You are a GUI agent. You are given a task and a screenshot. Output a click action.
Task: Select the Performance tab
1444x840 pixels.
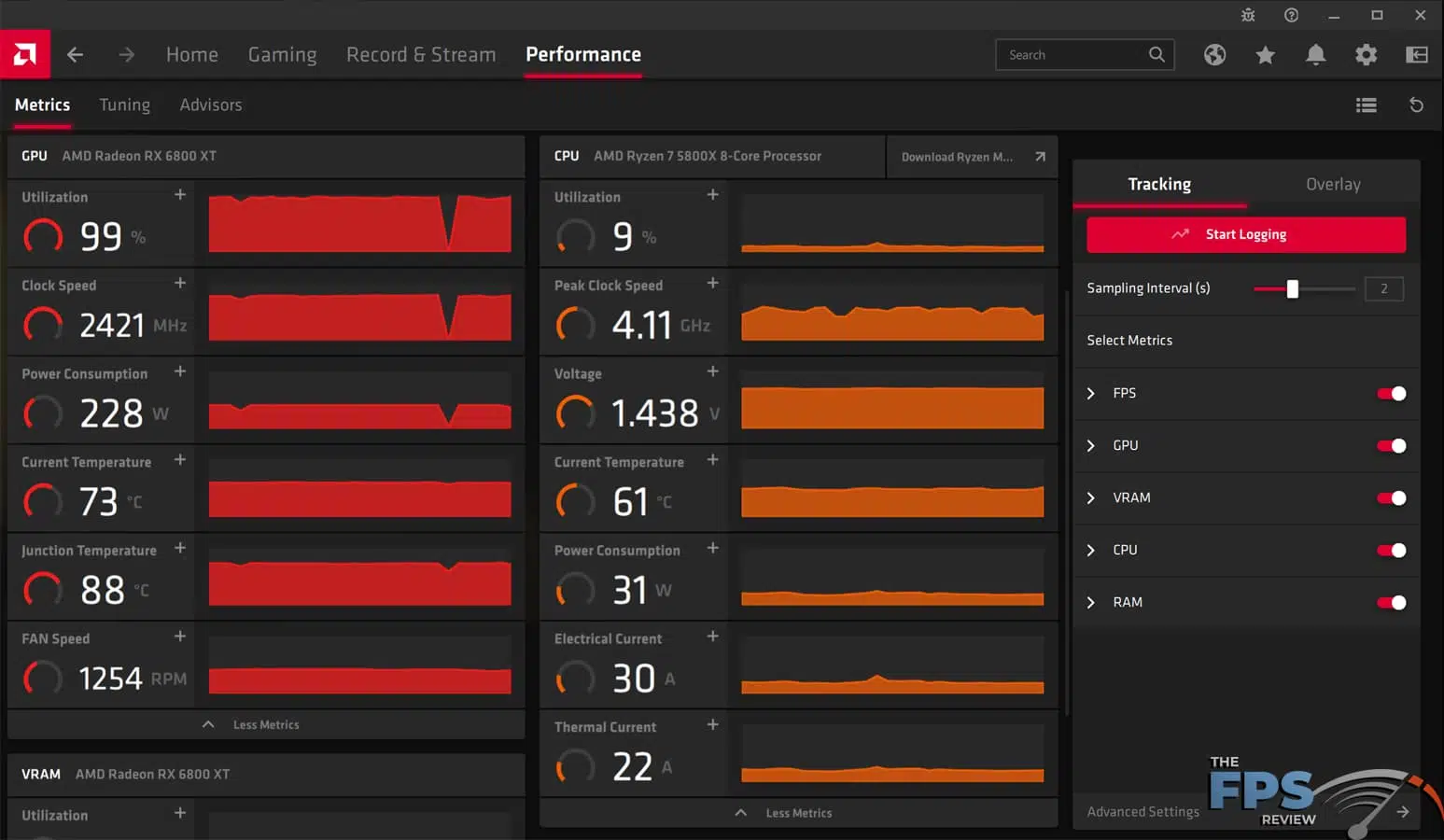583,55
